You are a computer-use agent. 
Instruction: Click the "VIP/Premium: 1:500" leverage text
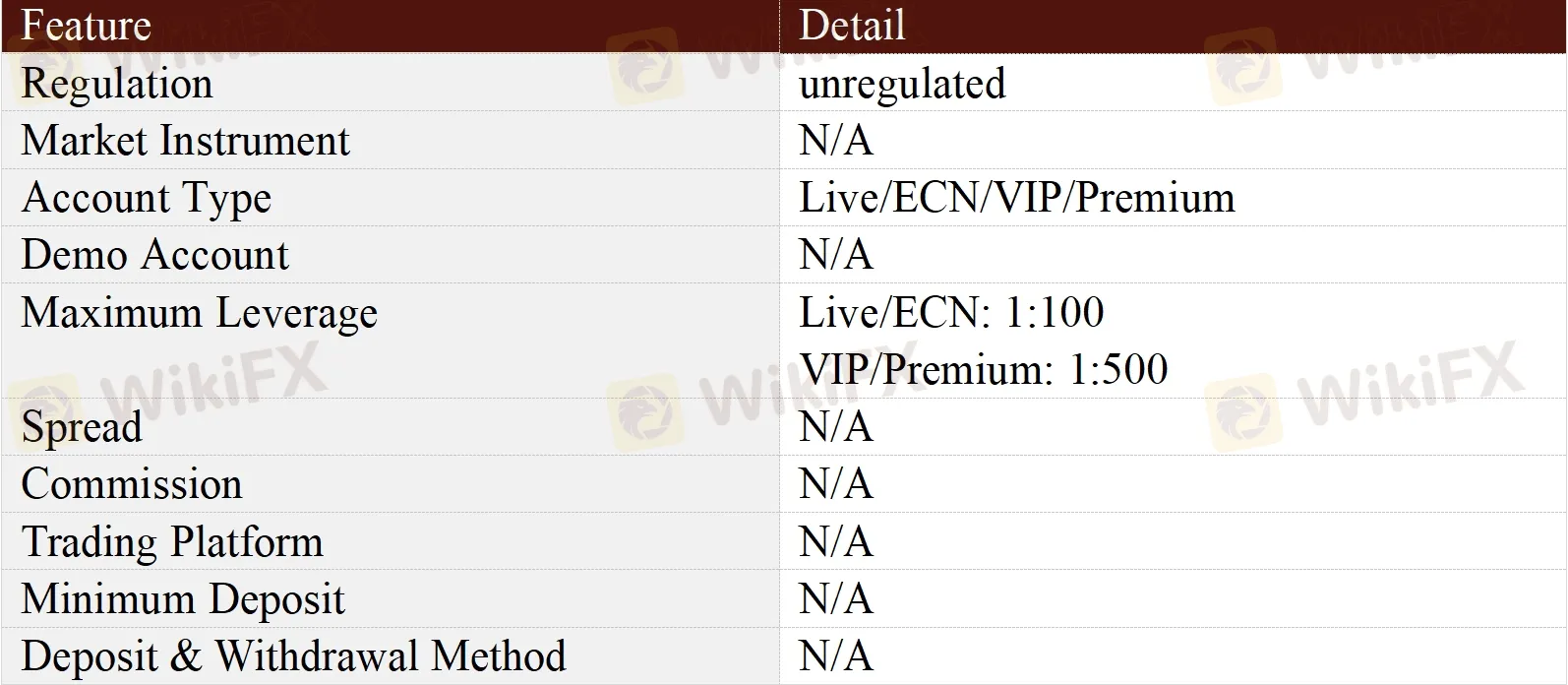[x=984, y=369]
